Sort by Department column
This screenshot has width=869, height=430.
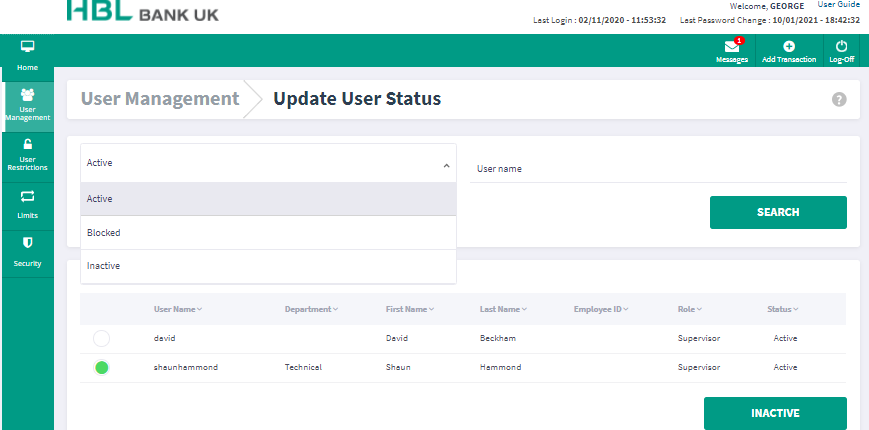click(311, 309)
